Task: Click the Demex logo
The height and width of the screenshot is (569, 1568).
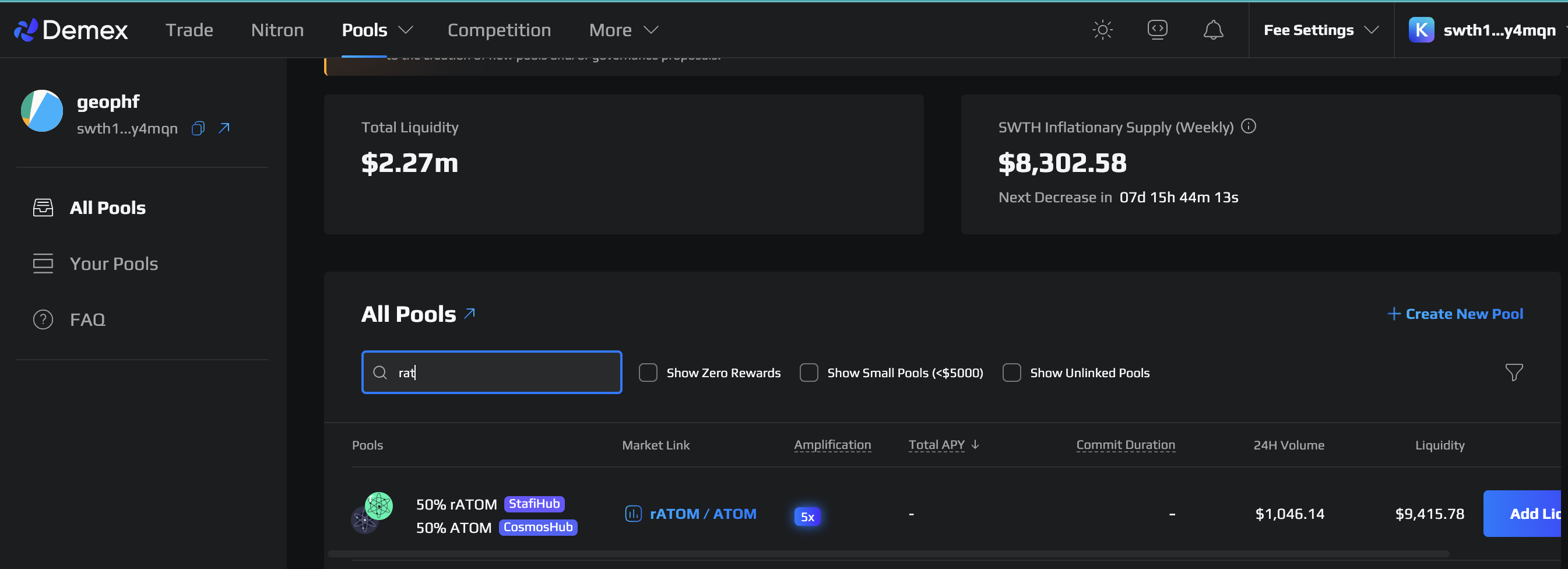Action: [71, 30]
